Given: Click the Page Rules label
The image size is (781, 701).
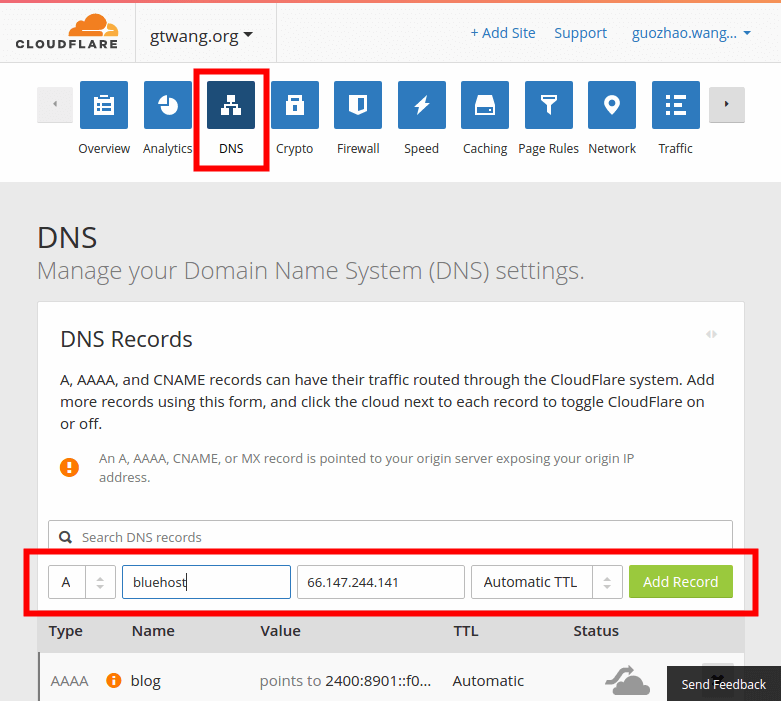Looking at the screenshot, I should 548,148.
